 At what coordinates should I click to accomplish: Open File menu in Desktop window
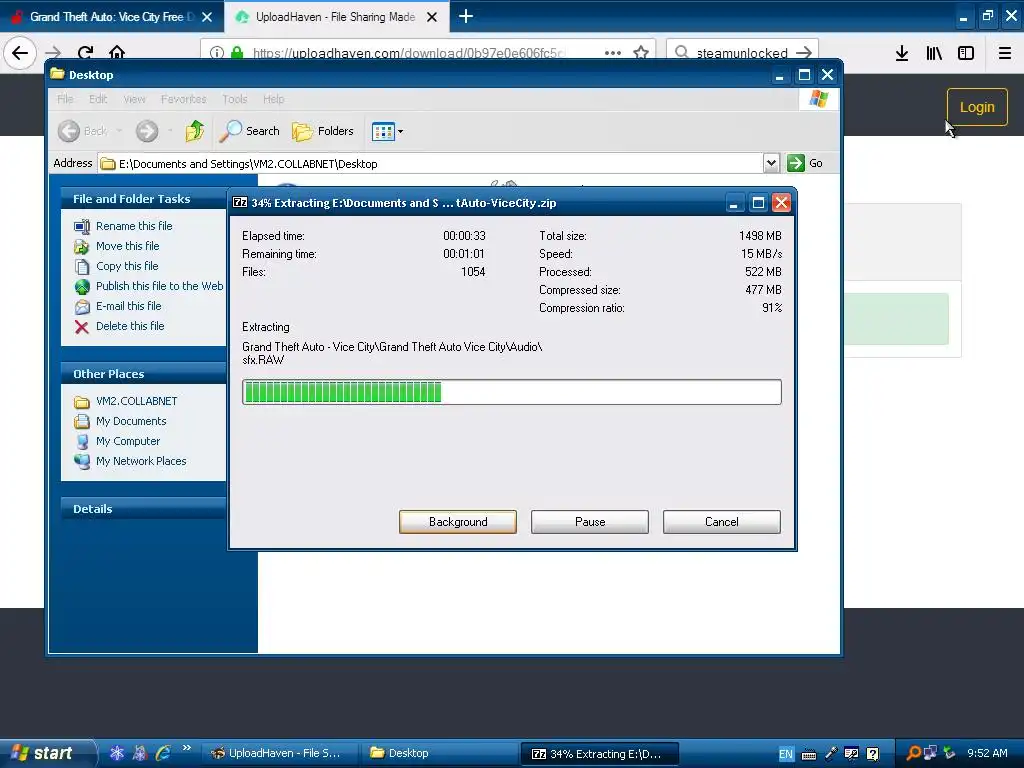[65, 99]
